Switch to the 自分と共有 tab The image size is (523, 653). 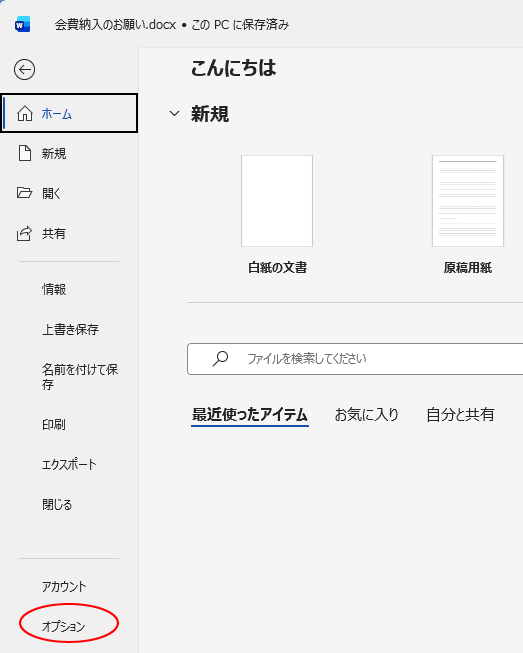pyautogui.click(x=460, y=415)
